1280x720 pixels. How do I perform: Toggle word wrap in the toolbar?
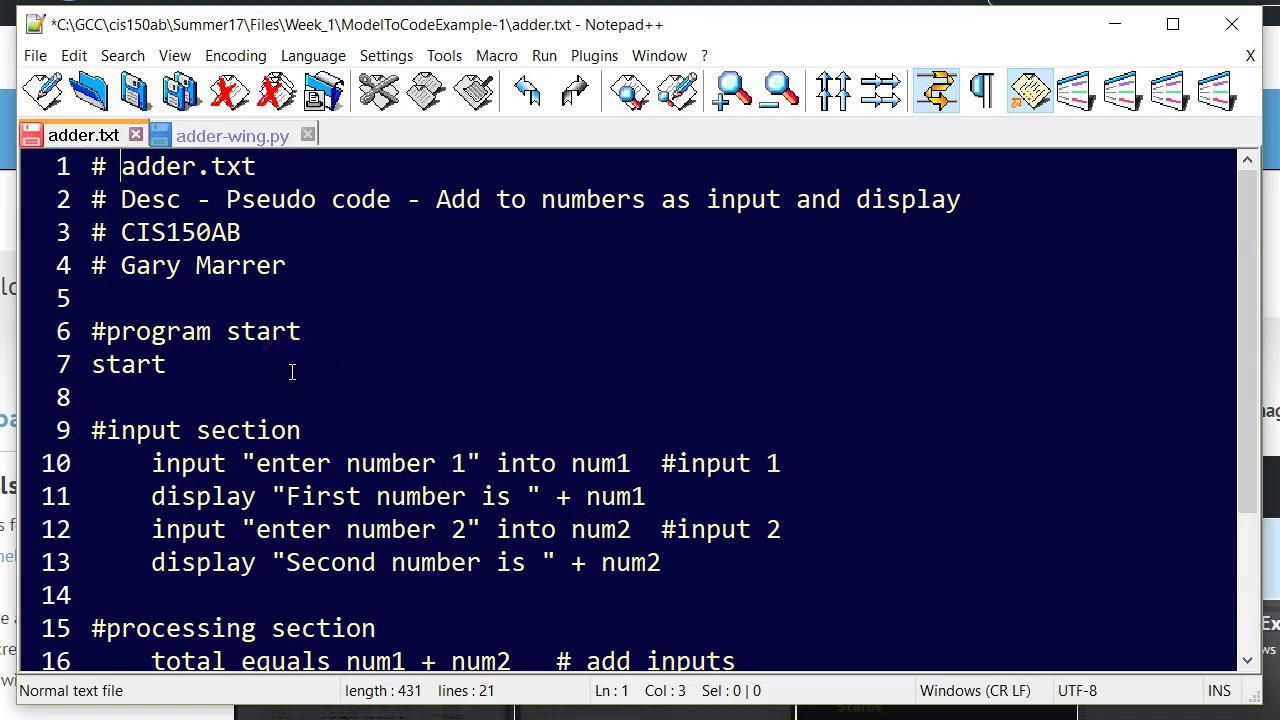point(936,92)
